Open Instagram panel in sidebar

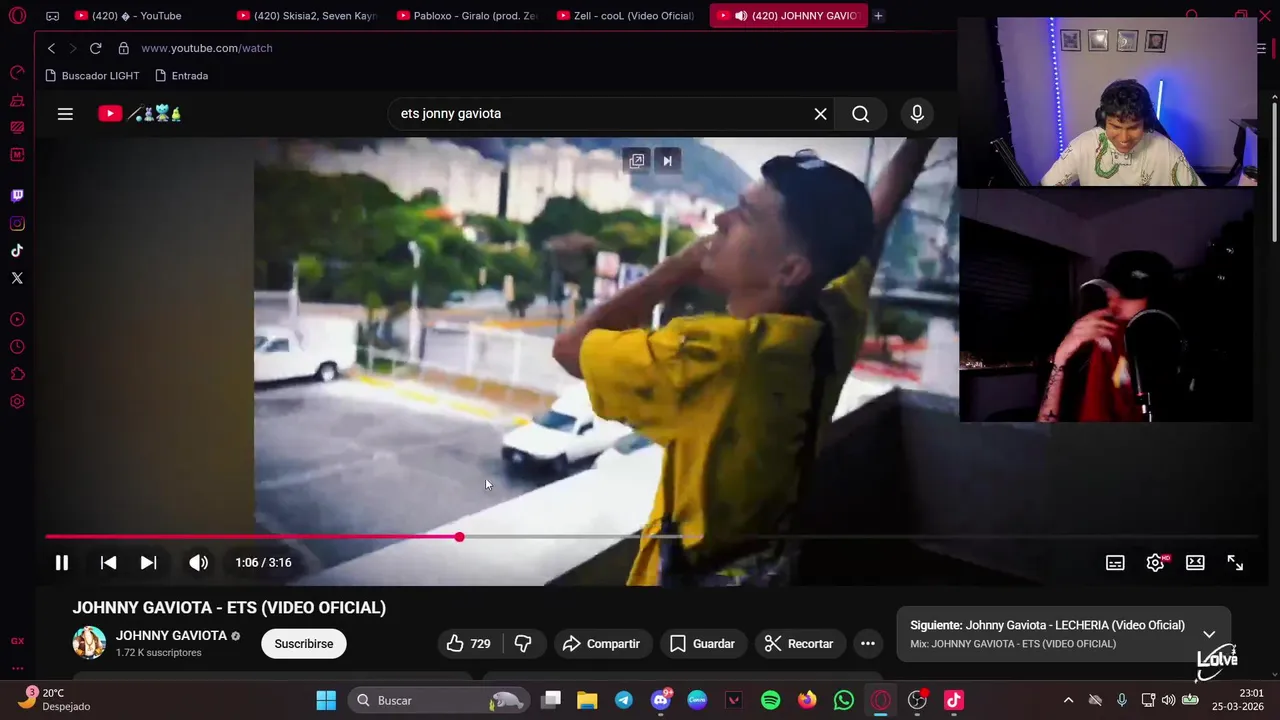17,224
